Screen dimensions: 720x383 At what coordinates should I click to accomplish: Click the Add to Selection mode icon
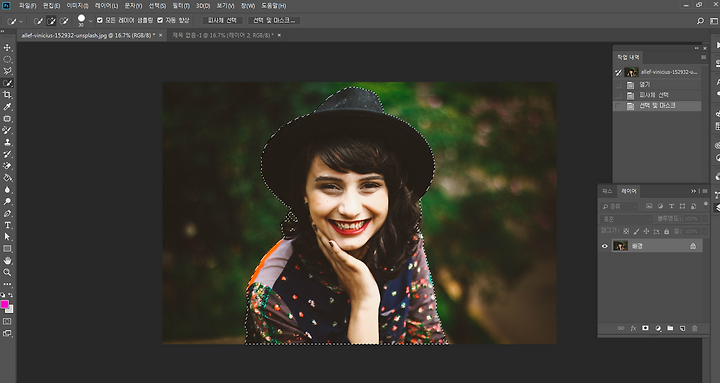[x=51, y=21]
